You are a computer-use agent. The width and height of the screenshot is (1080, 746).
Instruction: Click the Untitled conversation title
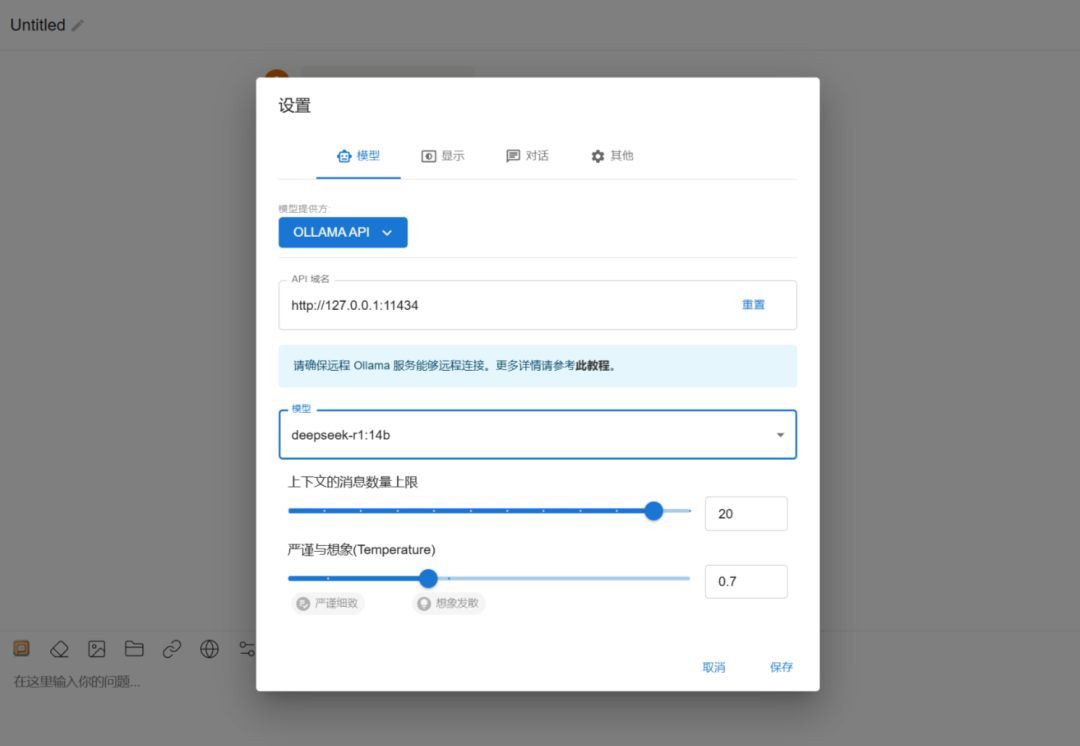point(38,25)
